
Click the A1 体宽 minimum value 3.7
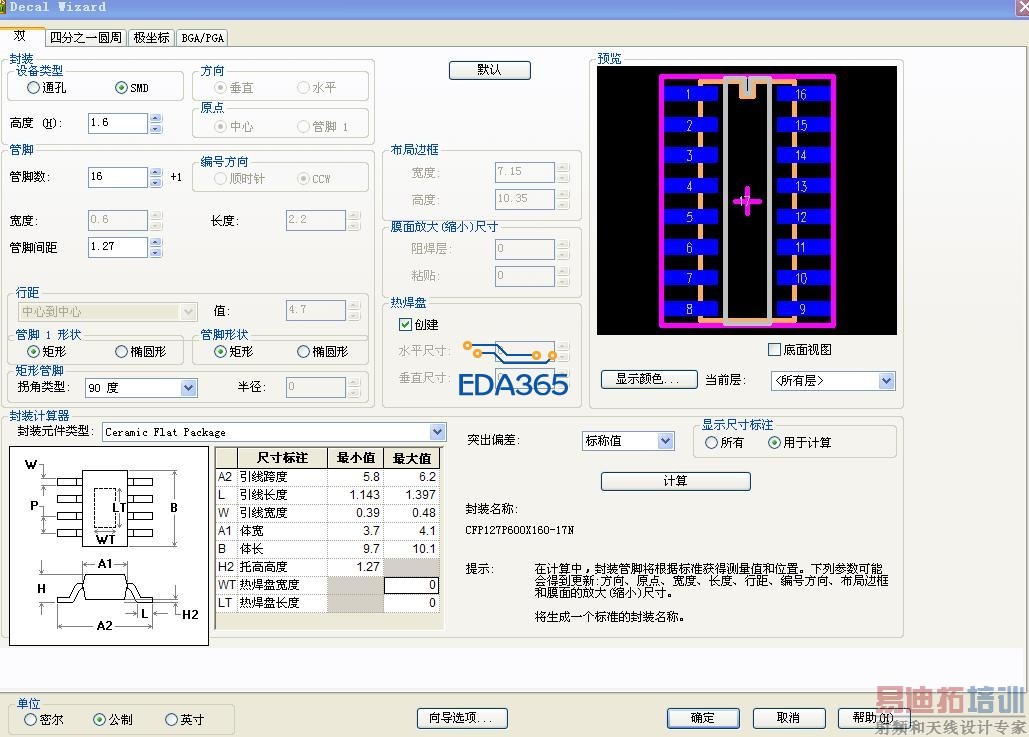pyautogui.click(x=355, y=530)
